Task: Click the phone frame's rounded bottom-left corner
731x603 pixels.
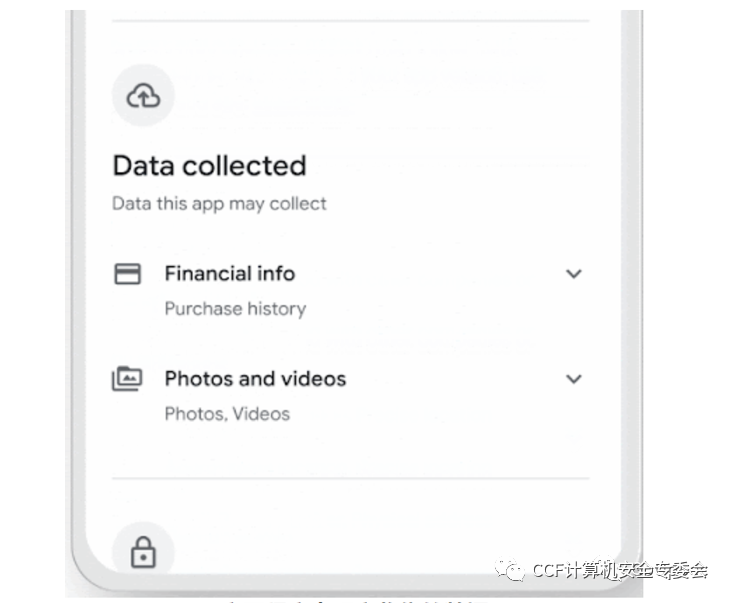Action: 91,570
